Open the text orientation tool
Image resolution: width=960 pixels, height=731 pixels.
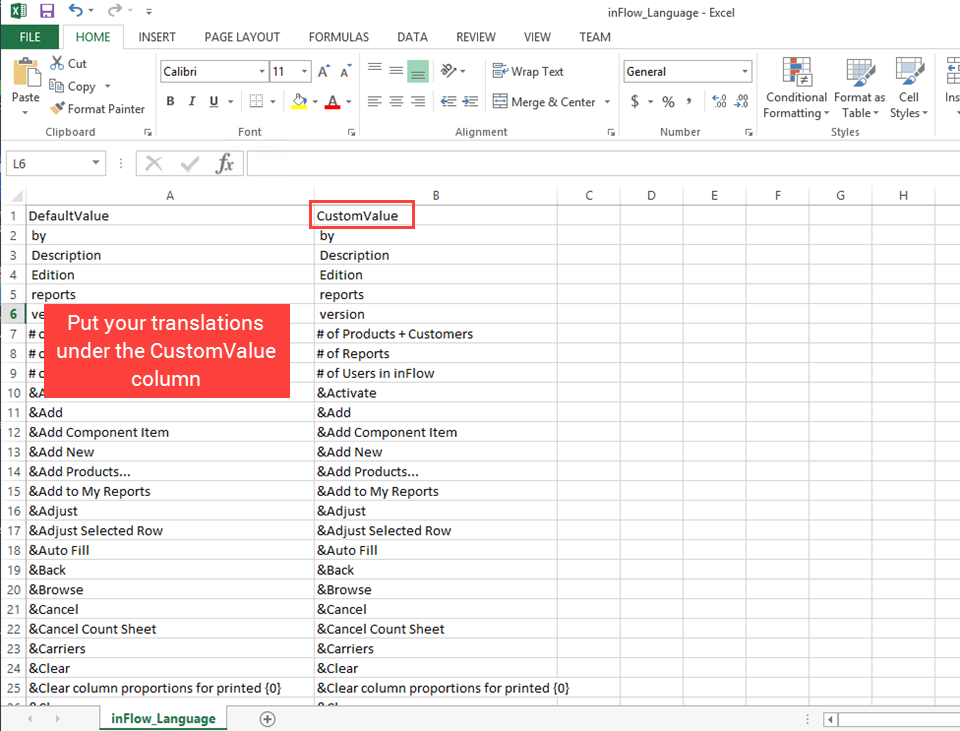coord(452,71)
